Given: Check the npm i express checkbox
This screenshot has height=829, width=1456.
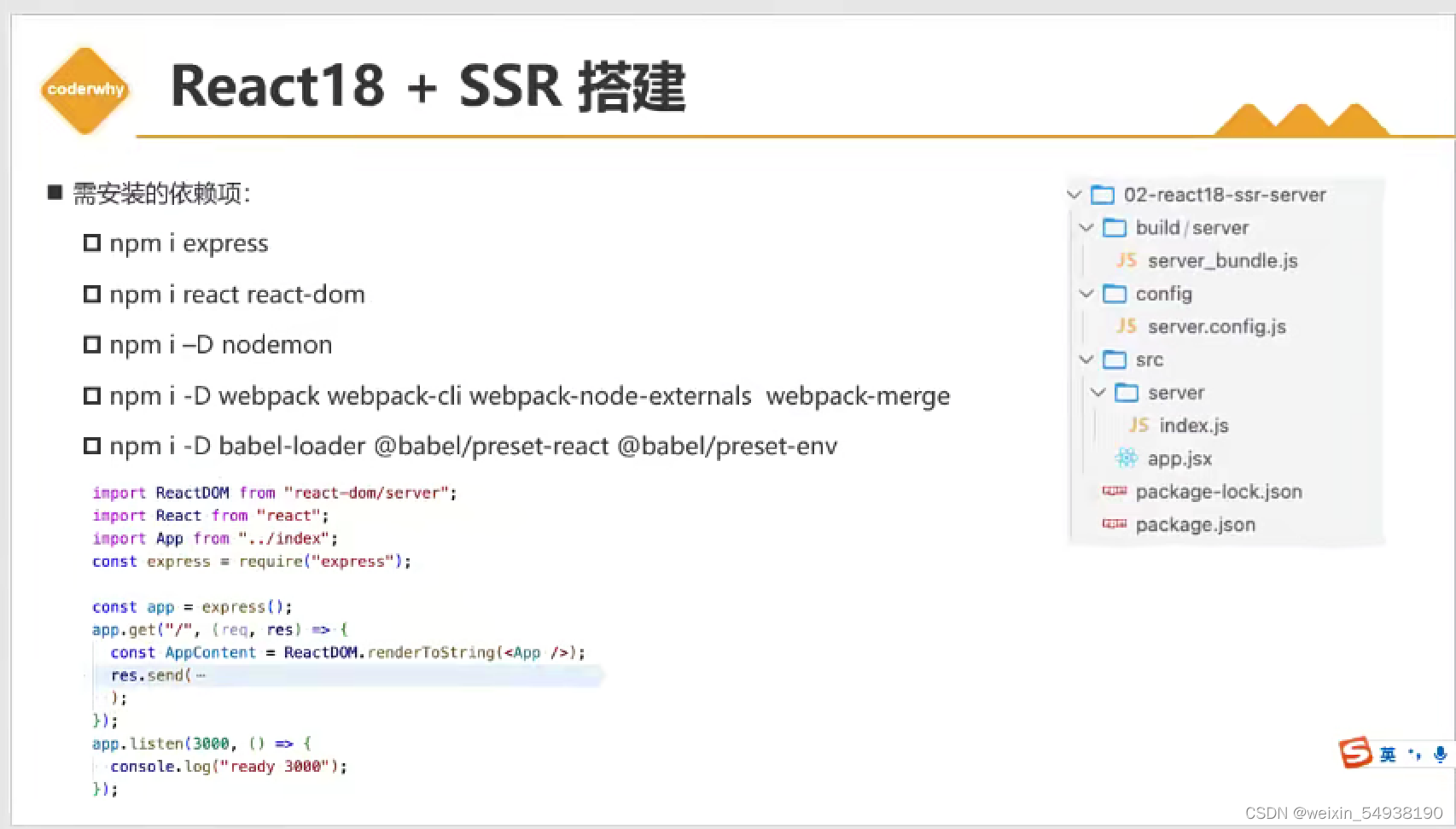Looking at the screenshot, I should (91, 242).
